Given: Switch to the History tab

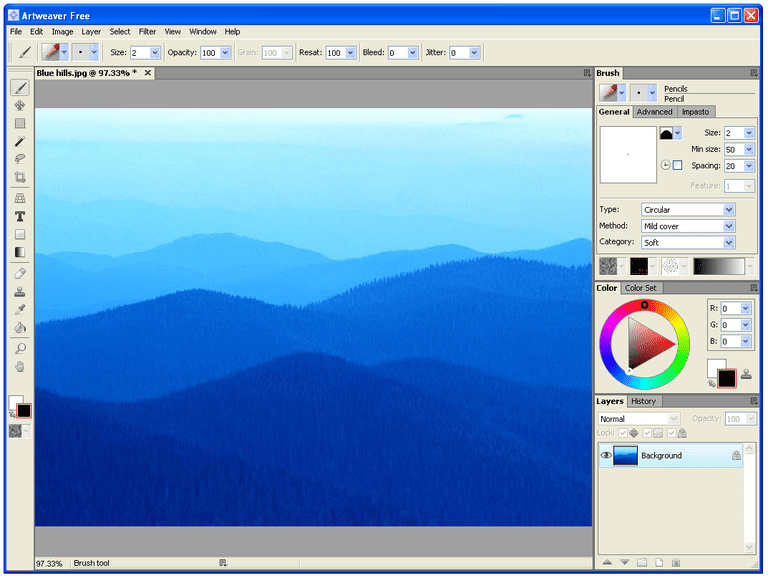Looking at the screenshot, I should click(643, 401).
